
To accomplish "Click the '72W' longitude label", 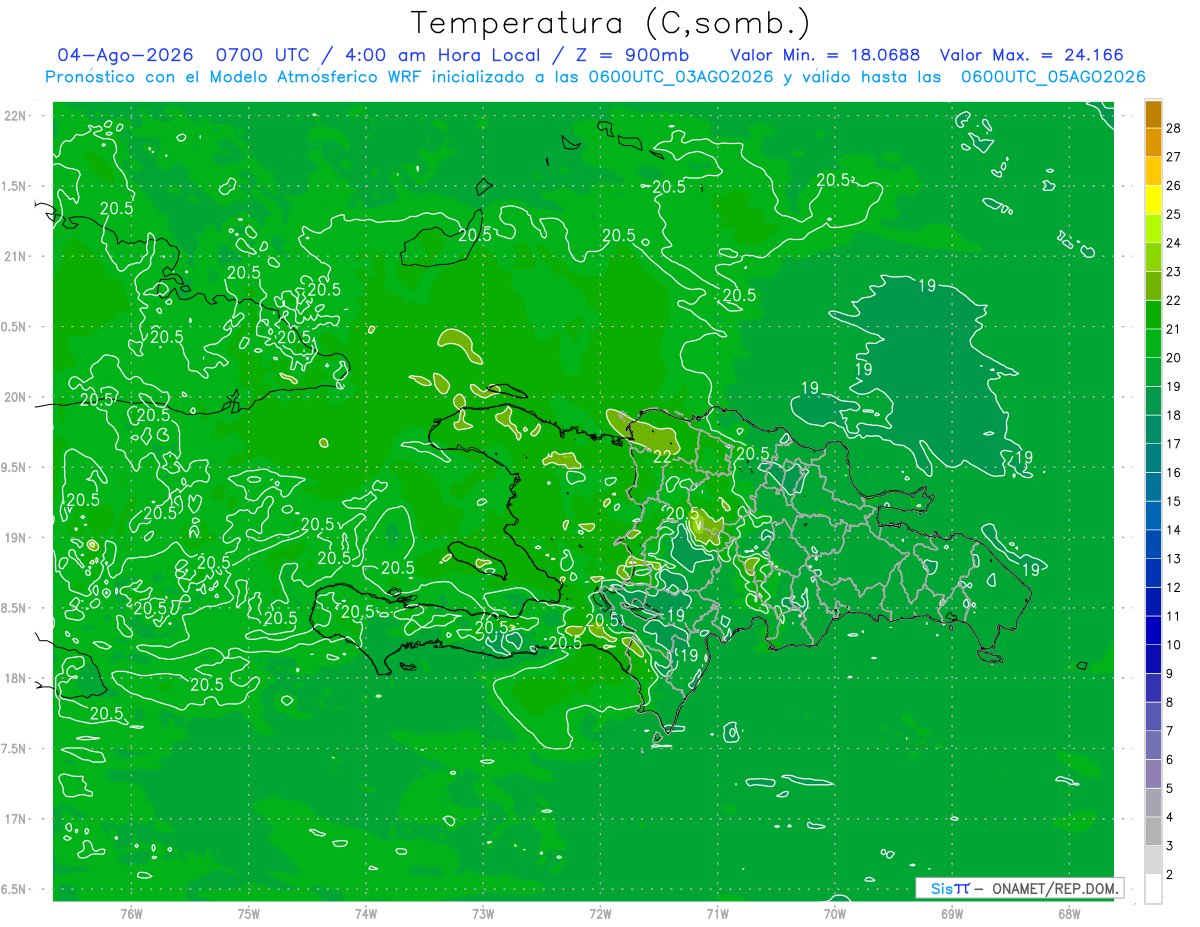I will click(600, 913).
